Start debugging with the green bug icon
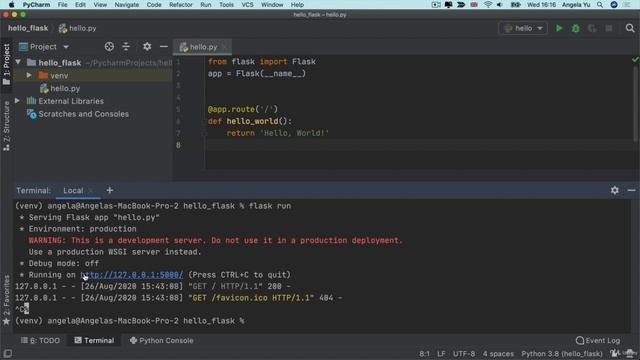The width and height of the screenshot is (640, 360). 576,28
